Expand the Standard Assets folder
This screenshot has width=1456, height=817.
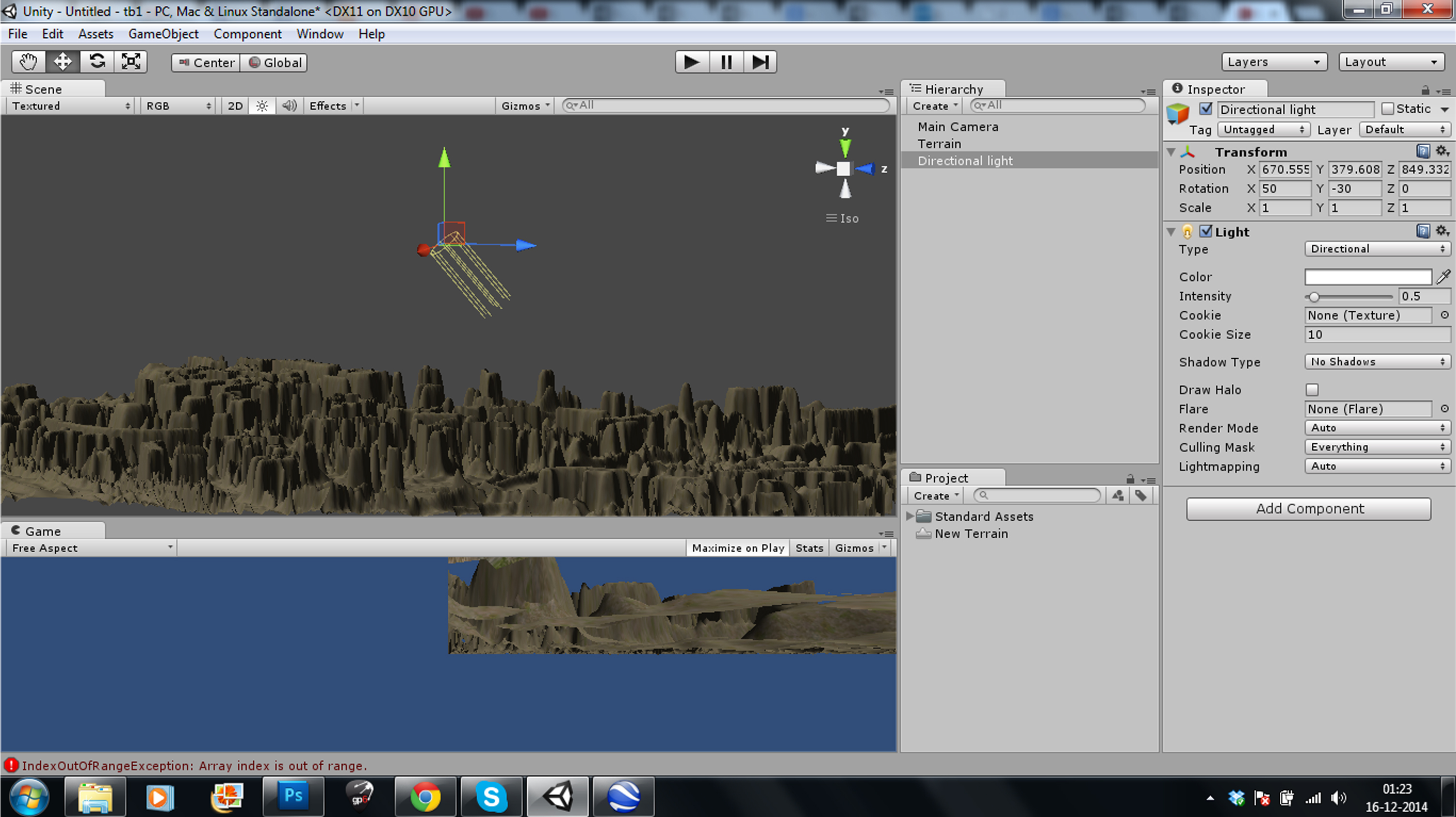[x=910, y=516]
